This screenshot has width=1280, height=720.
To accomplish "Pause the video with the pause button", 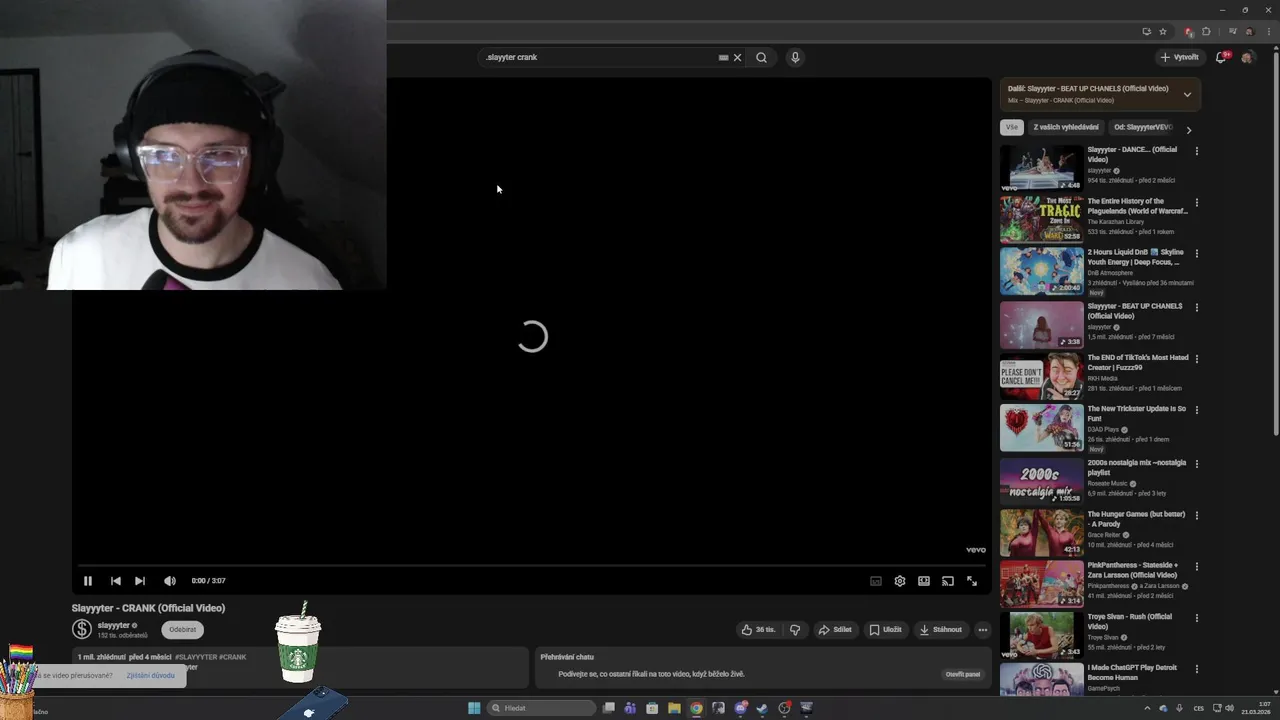I will coord(88,581).
